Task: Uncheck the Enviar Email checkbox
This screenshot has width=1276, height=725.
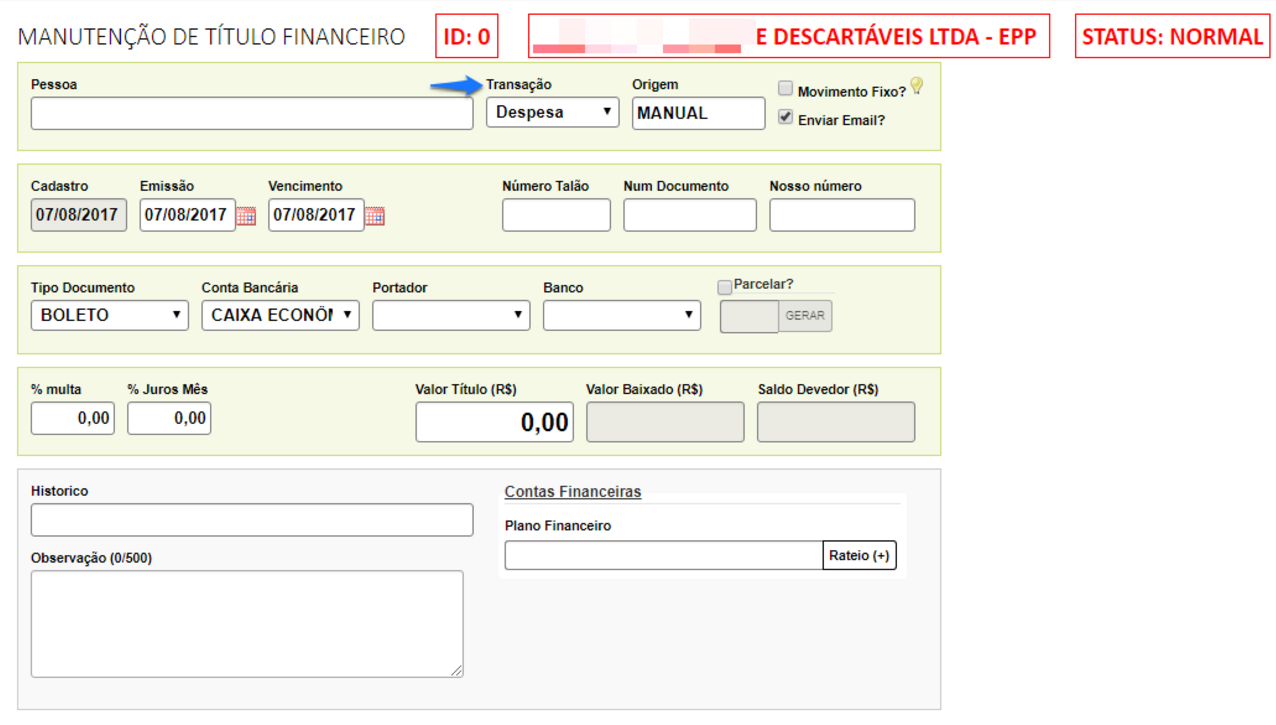Action: point(786,118)
